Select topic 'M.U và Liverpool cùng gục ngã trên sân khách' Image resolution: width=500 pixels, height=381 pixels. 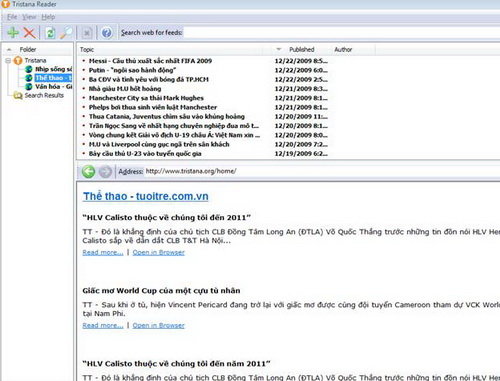pyautogui.click(x=159, y=145)
